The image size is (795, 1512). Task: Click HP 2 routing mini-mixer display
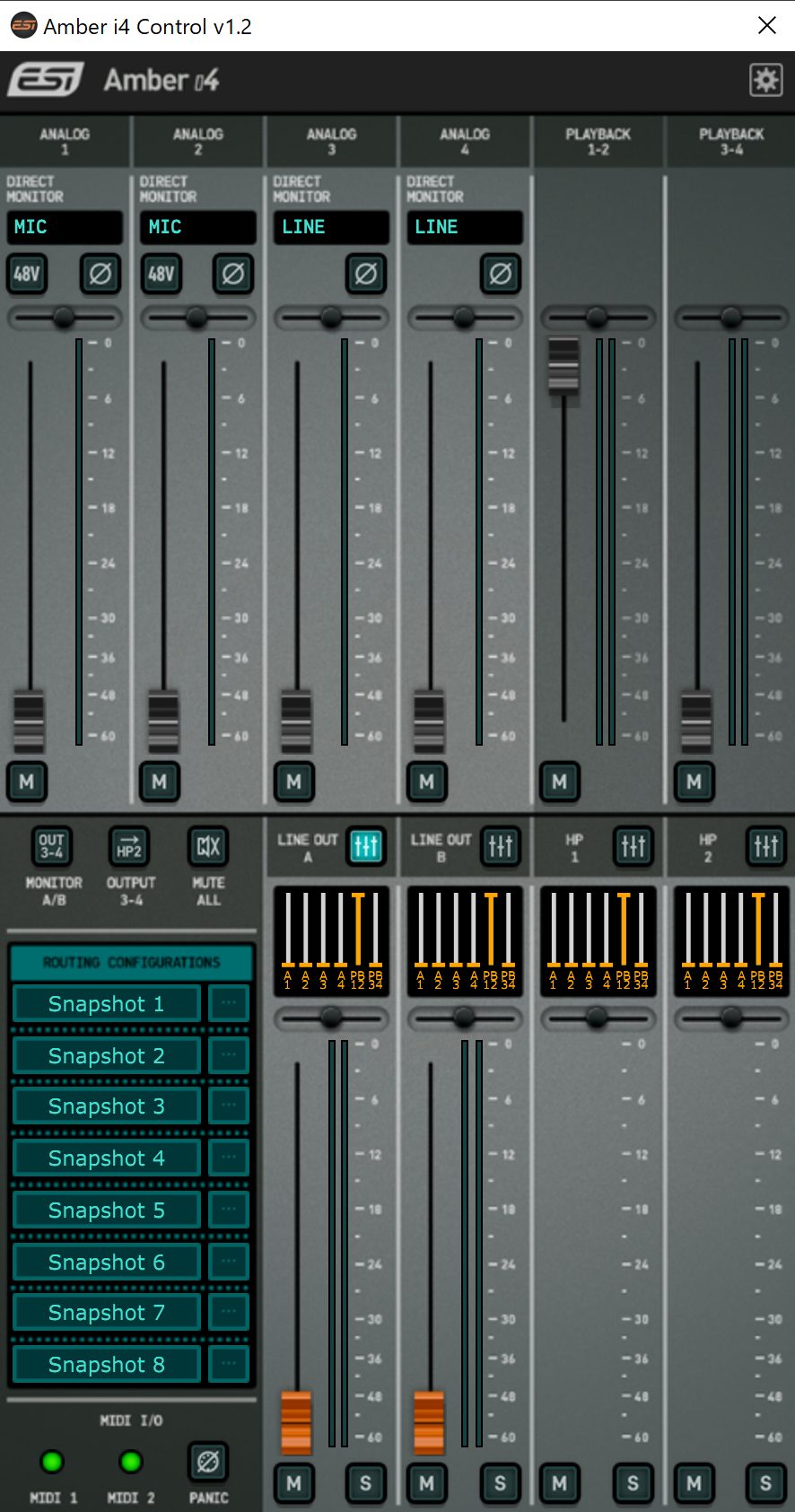731,941
